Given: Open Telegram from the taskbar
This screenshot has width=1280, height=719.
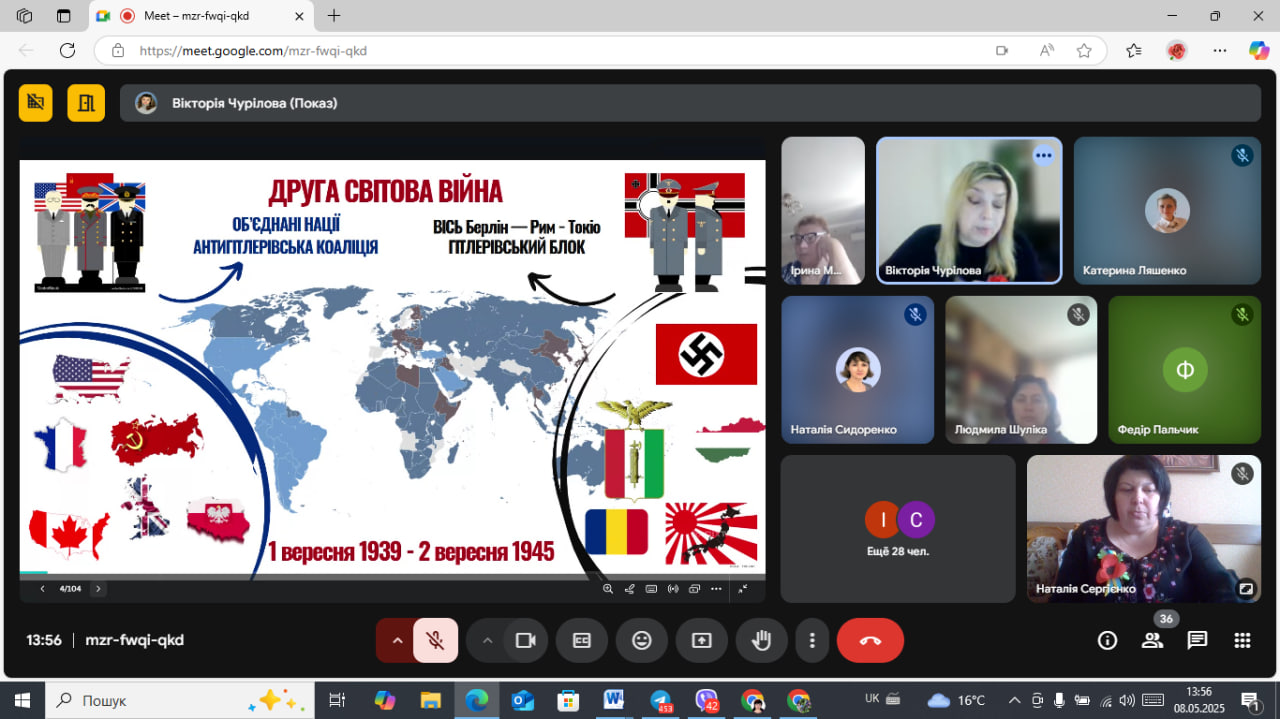Looking at the screenshot, I should (x=661, y=700).
